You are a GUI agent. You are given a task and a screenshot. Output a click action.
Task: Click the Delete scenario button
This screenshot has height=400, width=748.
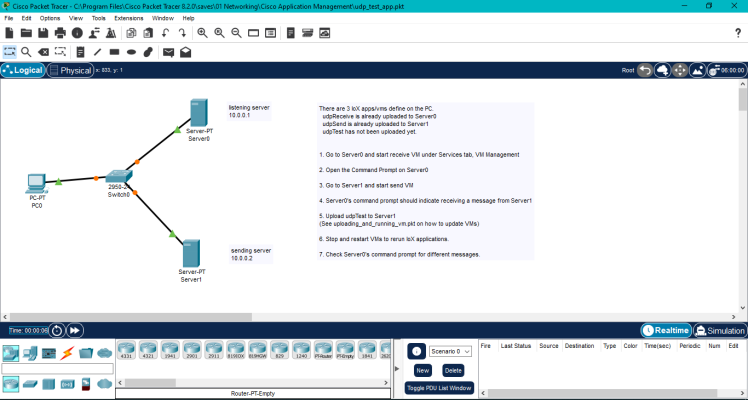pos(453,370)
